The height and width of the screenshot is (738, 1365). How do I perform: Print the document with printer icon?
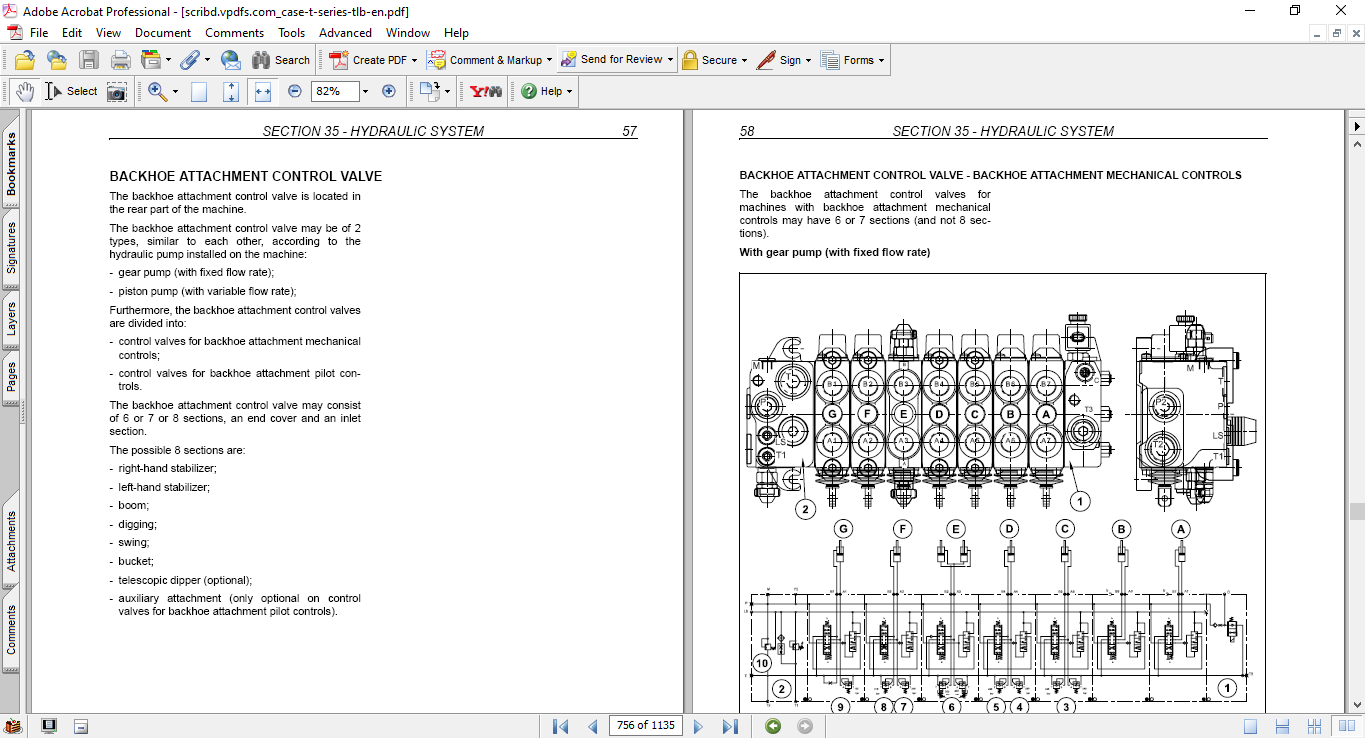[120, 60]
